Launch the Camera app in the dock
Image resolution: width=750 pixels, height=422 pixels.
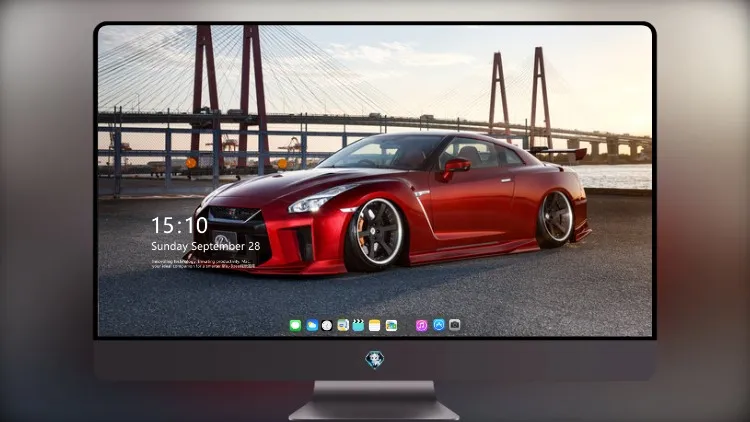[455, 325]
